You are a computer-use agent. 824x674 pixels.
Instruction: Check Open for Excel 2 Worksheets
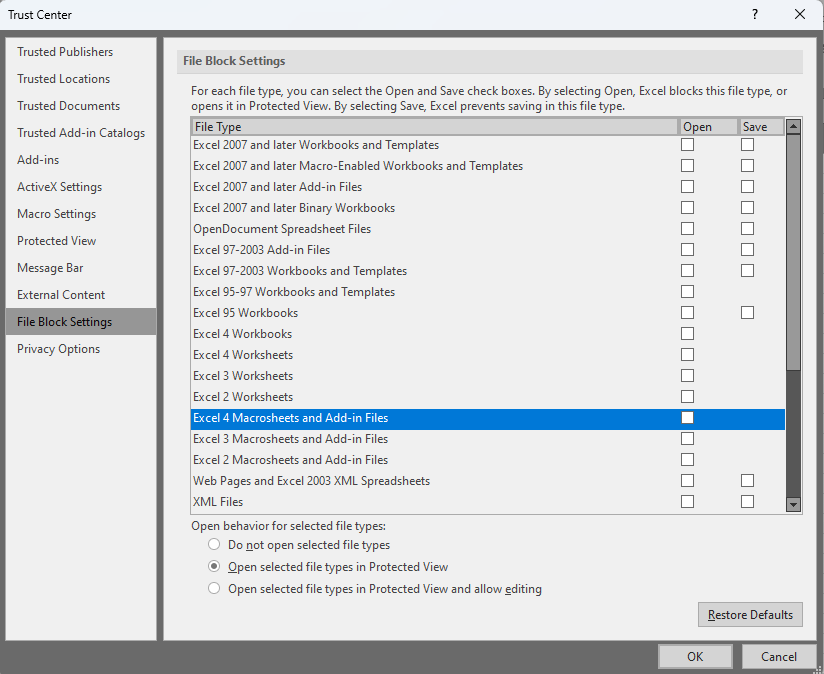687,397
